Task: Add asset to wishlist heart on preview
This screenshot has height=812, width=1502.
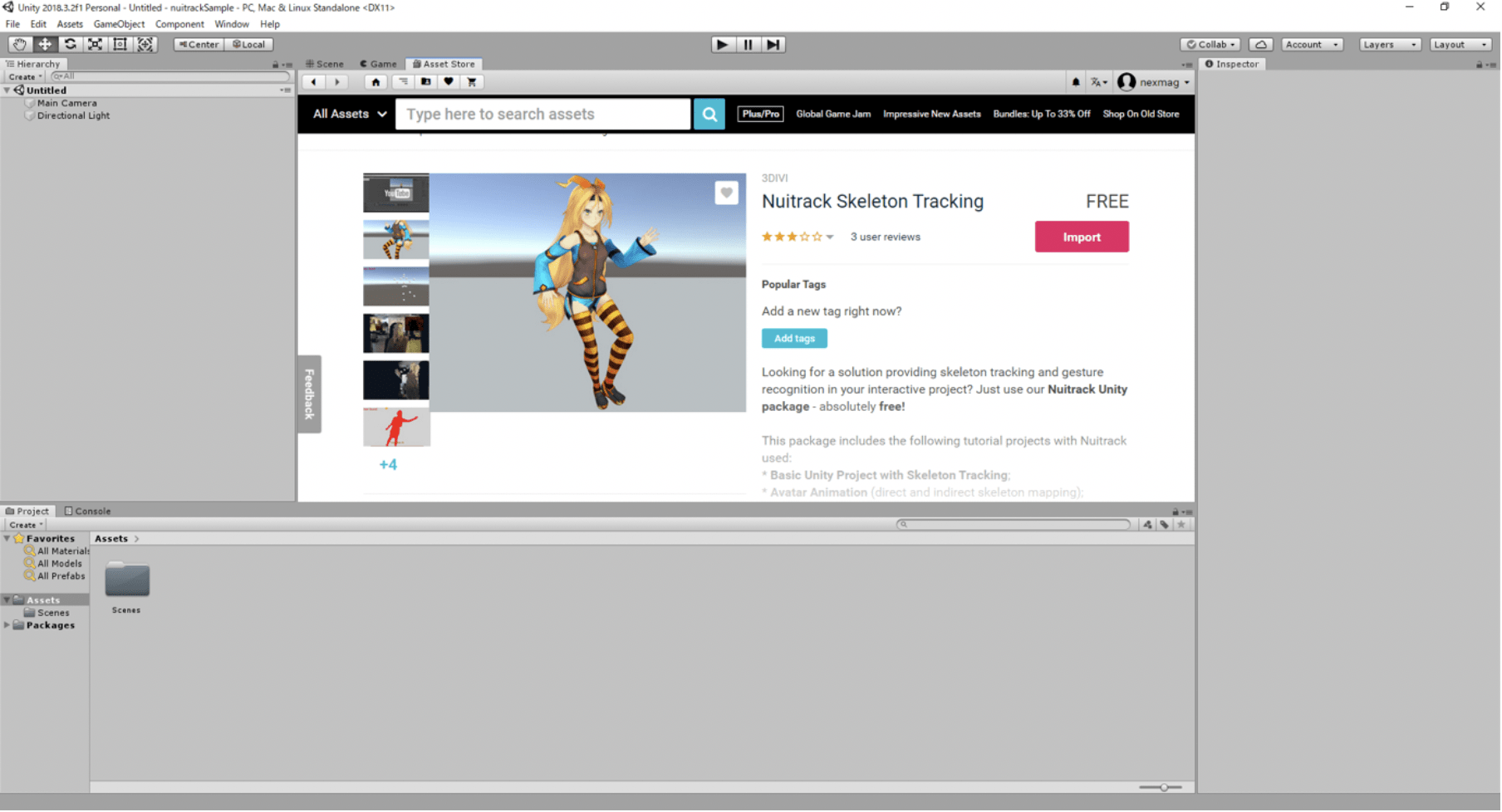Action: pyautogui.click(x=727, y=193)
